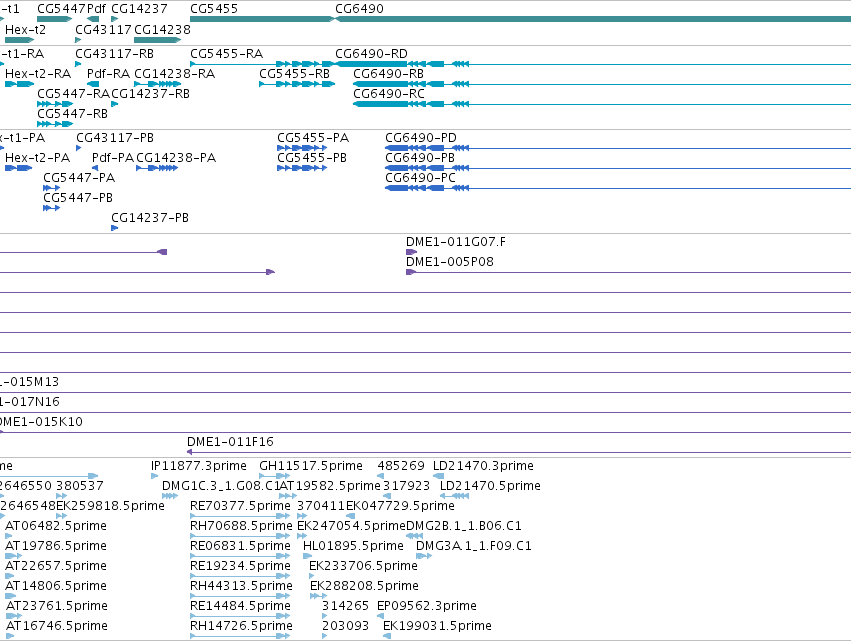Click the DME1-011F16 arrow marker
The image size is (851, 641).
[189, 452]
